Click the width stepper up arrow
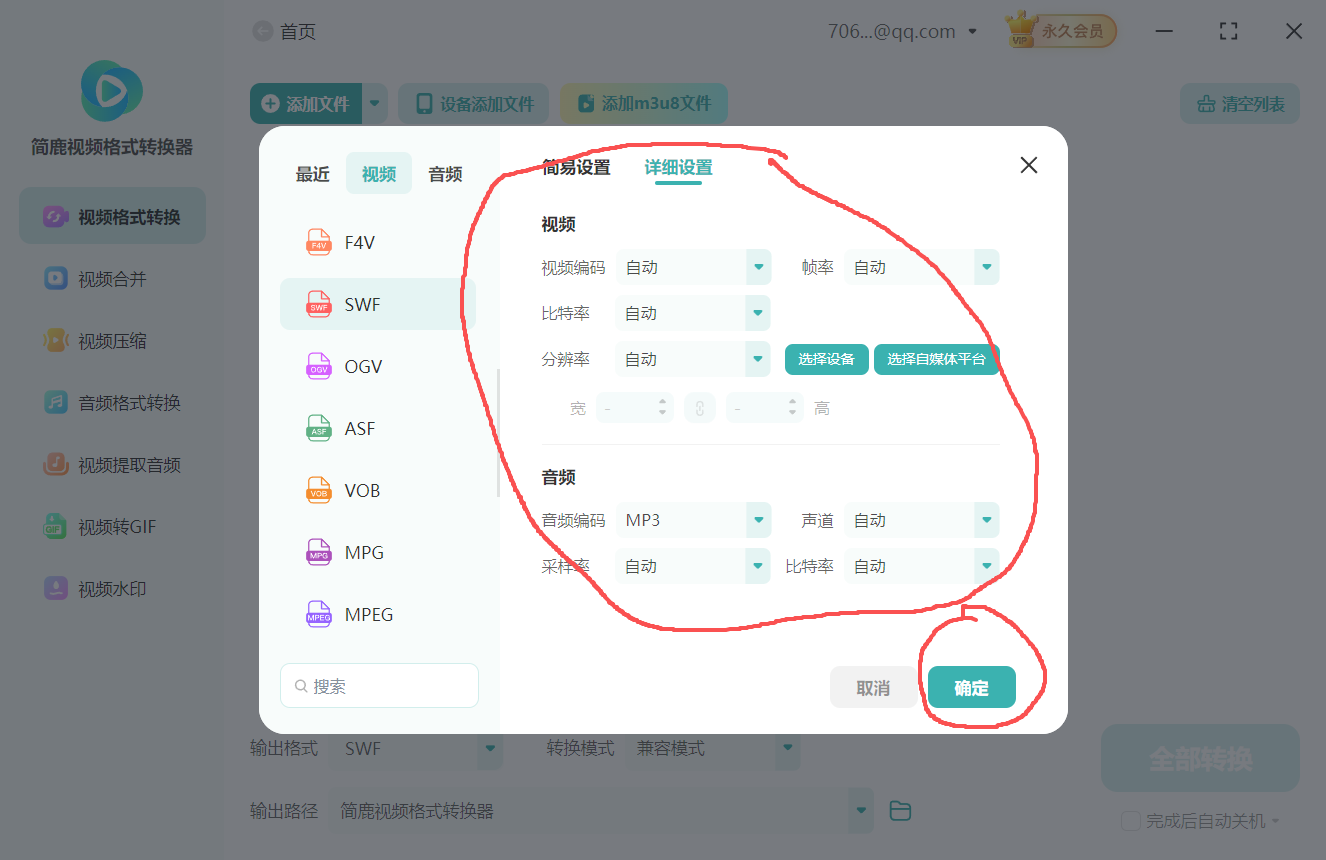 click(660, 402)
